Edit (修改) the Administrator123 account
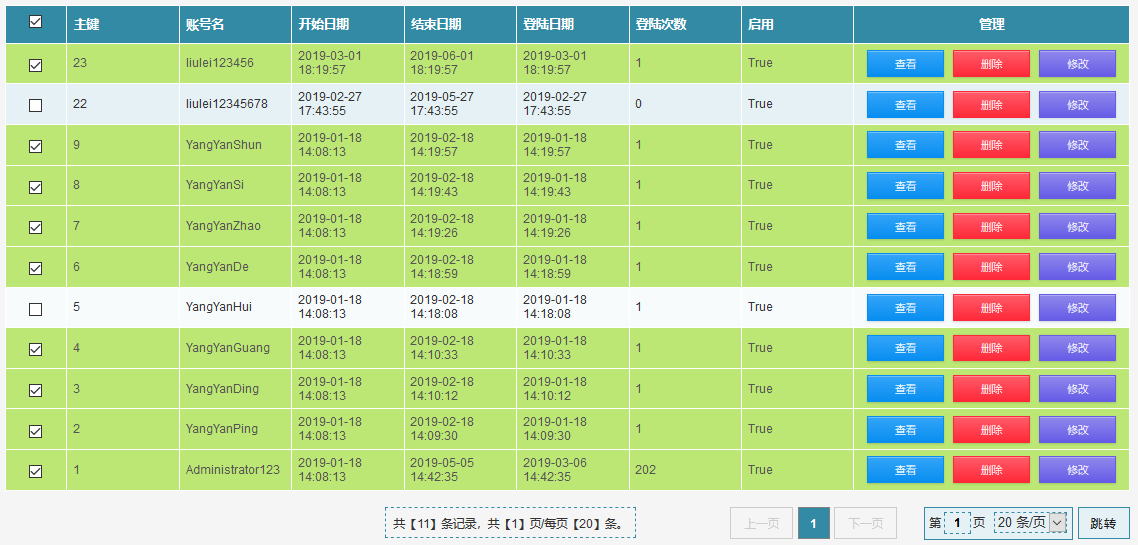 (1078, 470)
